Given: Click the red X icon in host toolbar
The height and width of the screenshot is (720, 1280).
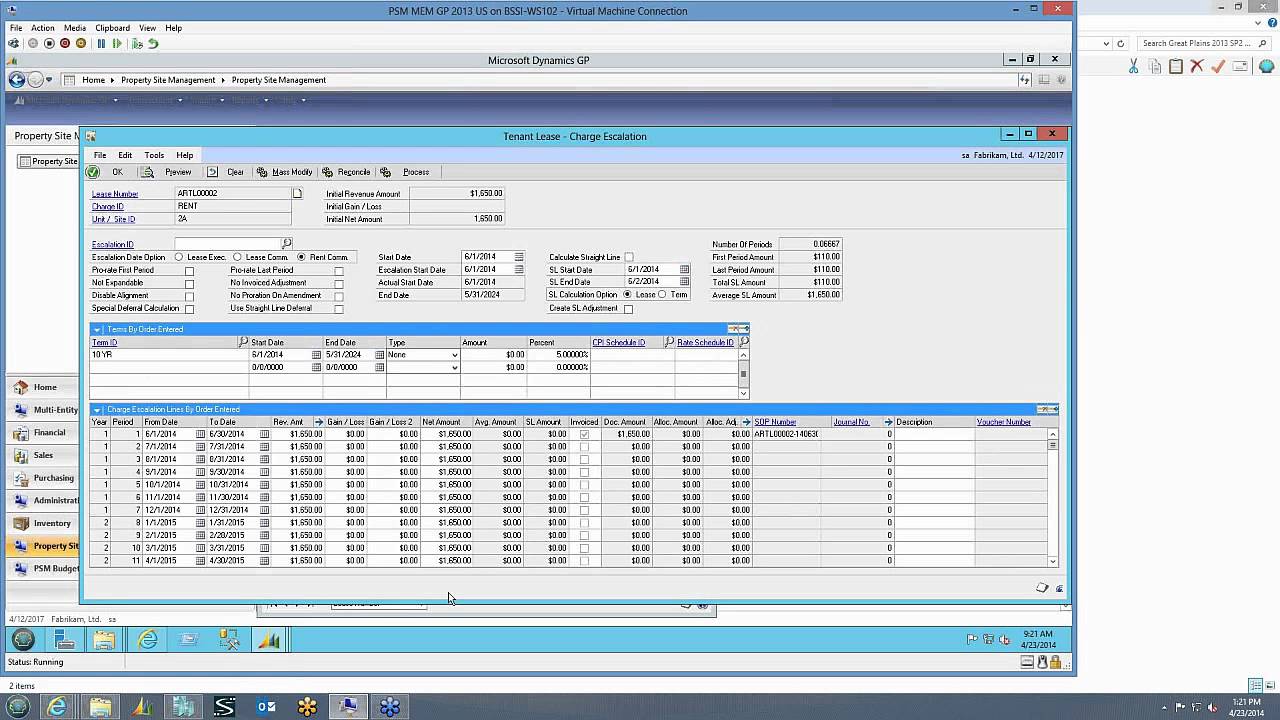Looking at the screenshot, I should [1196, 66].
